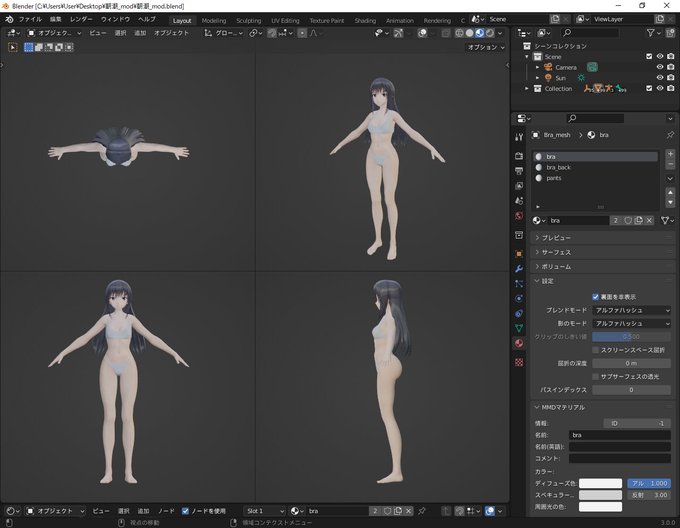Screen dimensions: 680x528
Task: Move material slot down arrow
Action: coord(670,202)
